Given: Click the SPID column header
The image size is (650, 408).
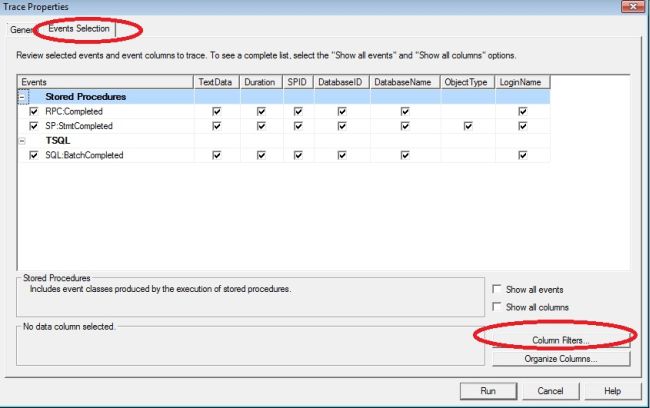Looking at the screenshot, I should (x=298, y=82).
